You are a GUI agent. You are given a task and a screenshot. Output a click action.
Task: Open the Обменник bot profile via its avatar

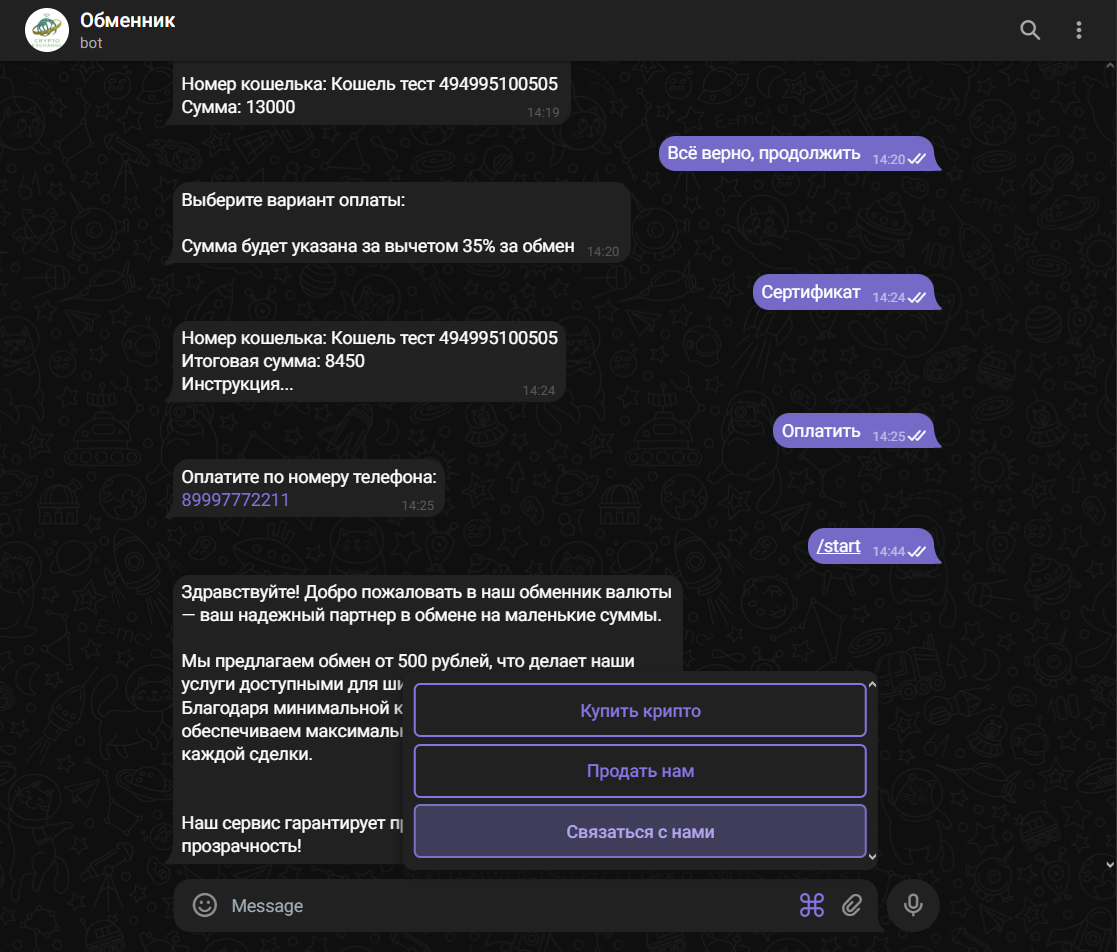(46, 30)
